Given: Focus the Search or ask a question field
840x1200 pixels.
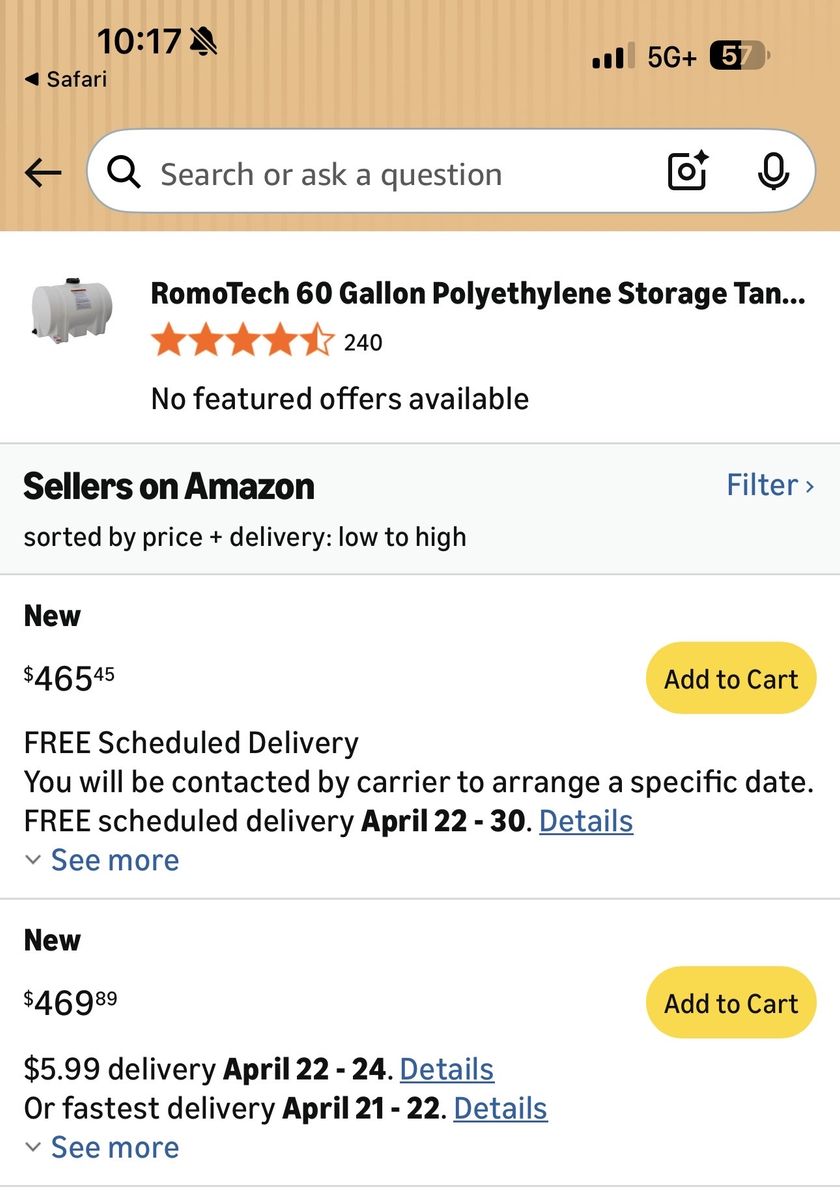Looking at the screenshot, I should point(400,174).
